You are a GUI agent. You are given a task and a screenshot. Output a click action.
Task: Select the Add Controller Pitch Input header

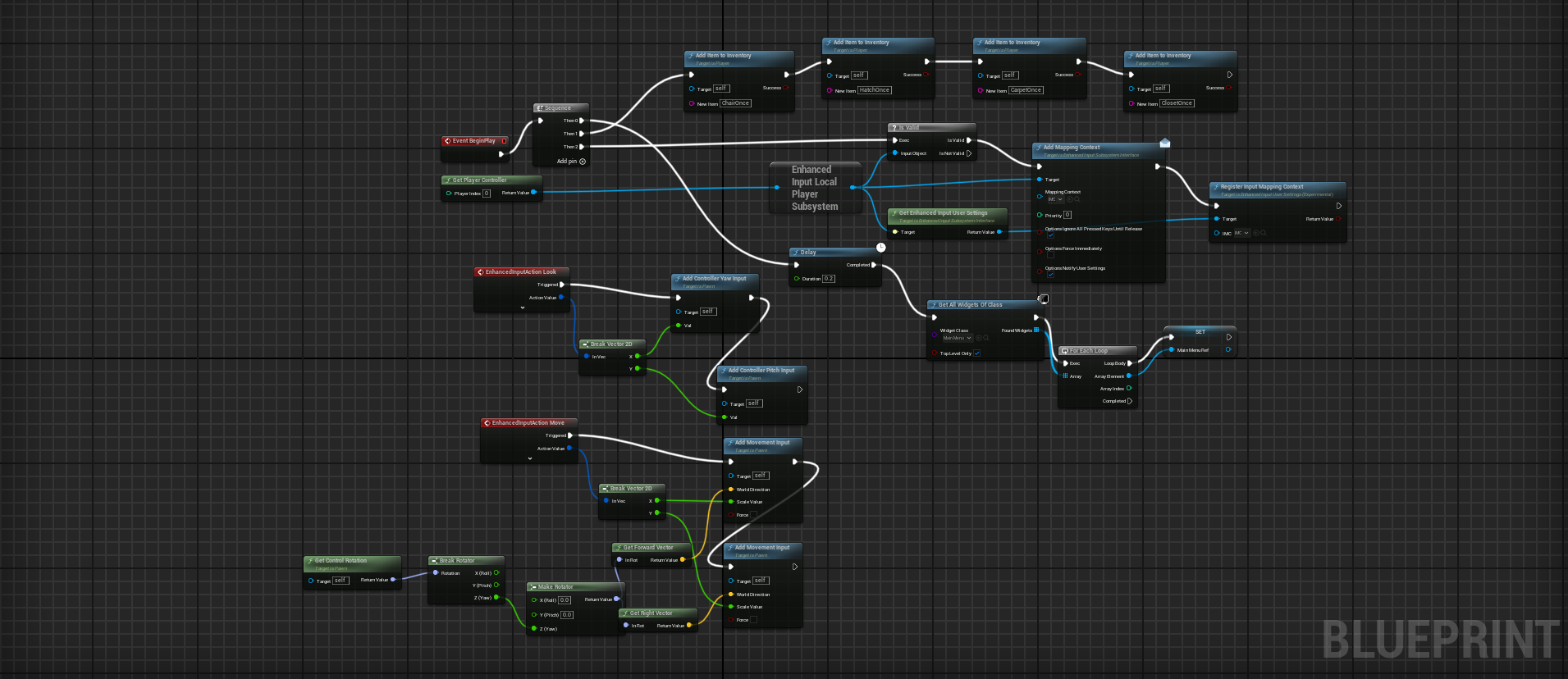pyautogui.click(x=762, y=373)
